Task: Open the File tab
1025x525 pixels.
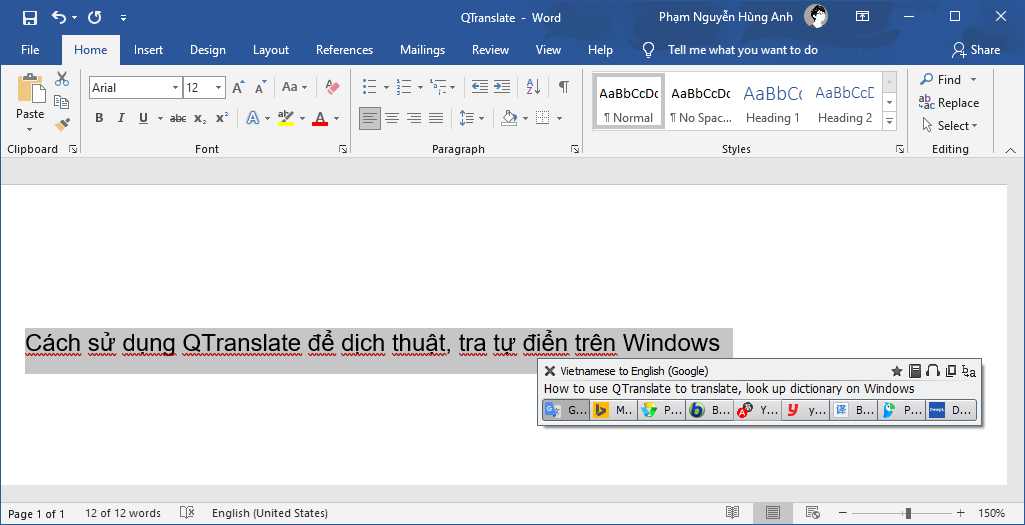Action: 30,50
